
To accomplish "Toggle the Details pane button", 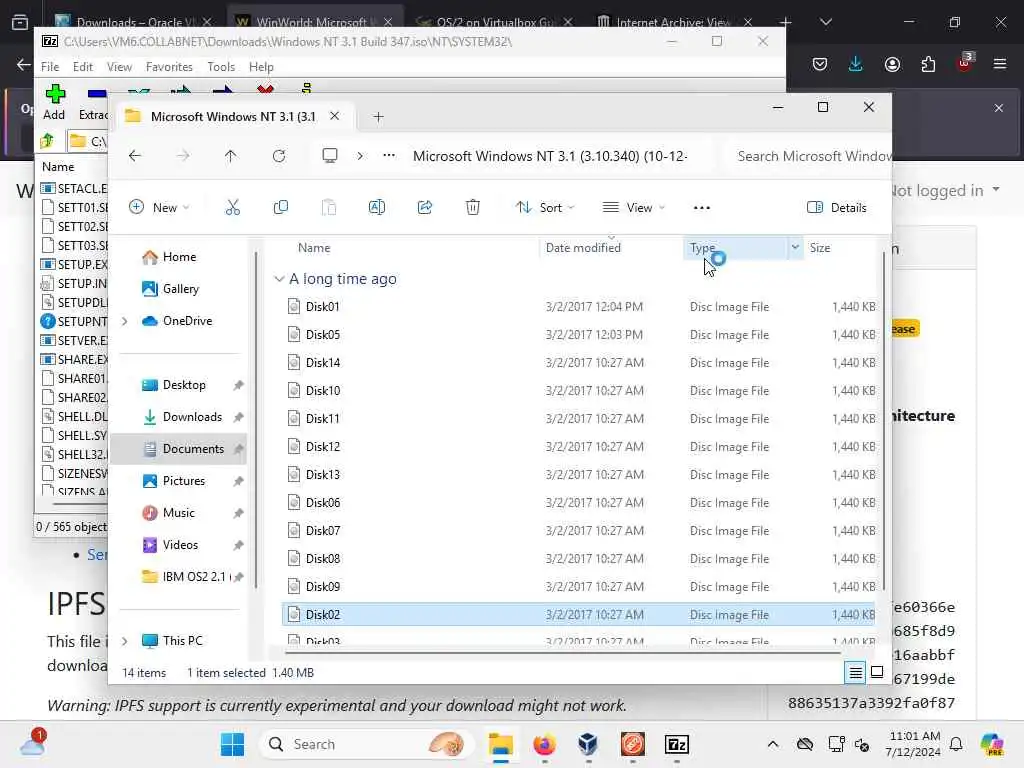I will pos(837,208).
